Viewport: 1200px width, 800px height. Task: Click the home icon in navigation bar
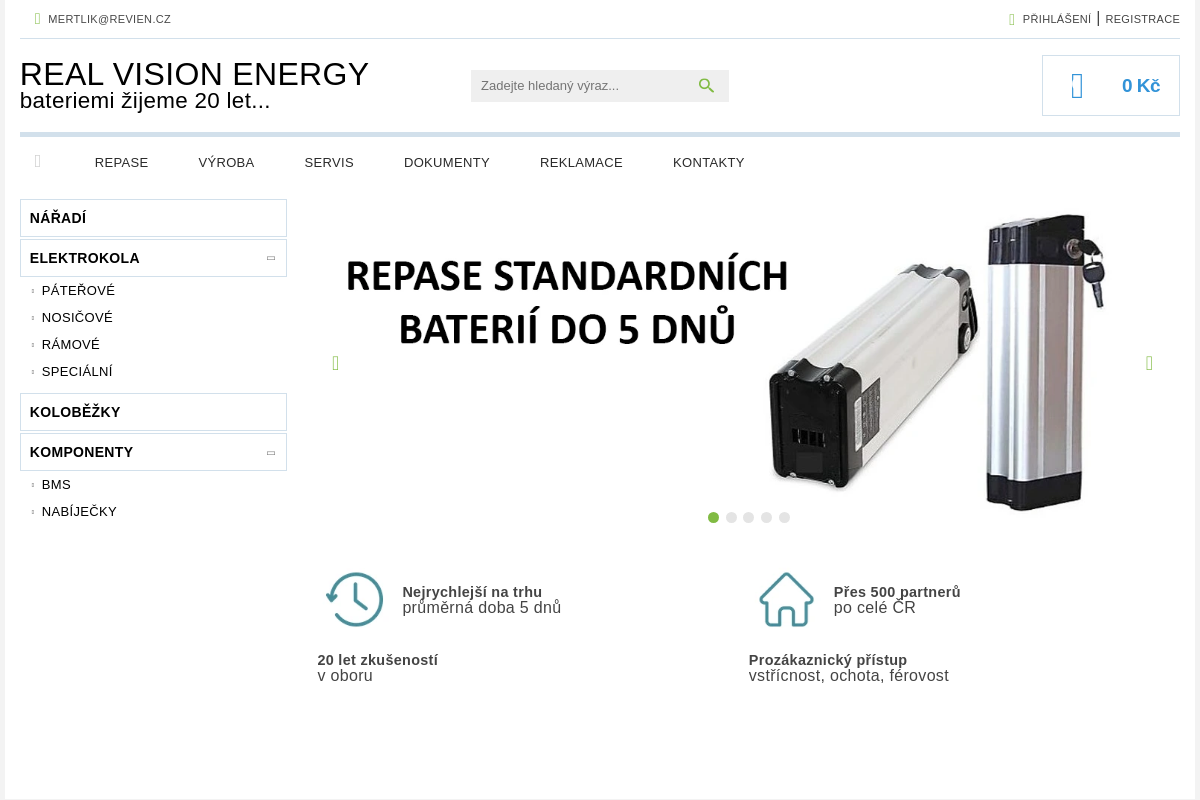[38, 162]
